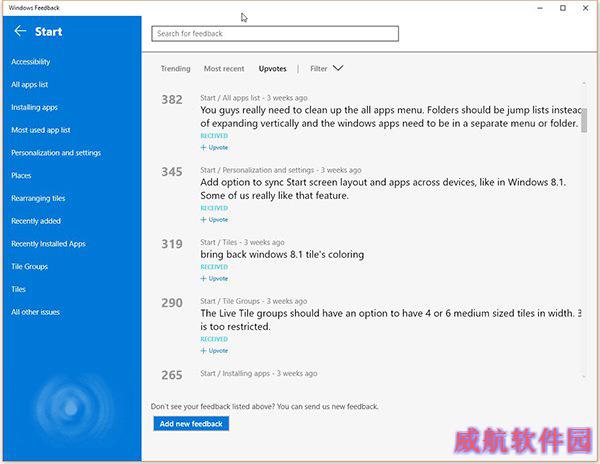Open the Tile Groups category

coord(29,267)
